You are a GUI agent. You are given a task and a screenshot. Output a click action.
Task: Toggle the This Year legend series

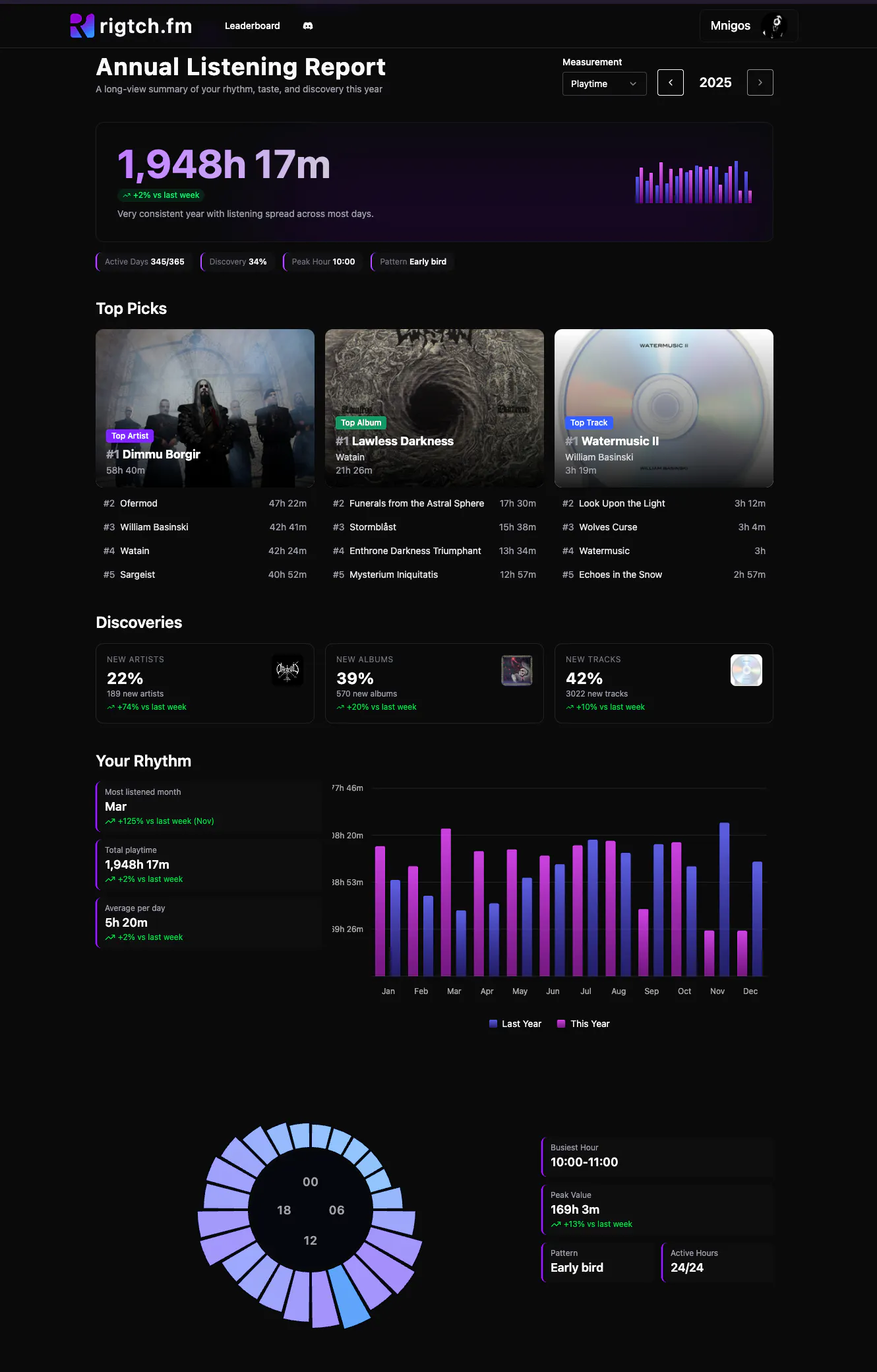pyautogui.click(x=584, y=1024)
